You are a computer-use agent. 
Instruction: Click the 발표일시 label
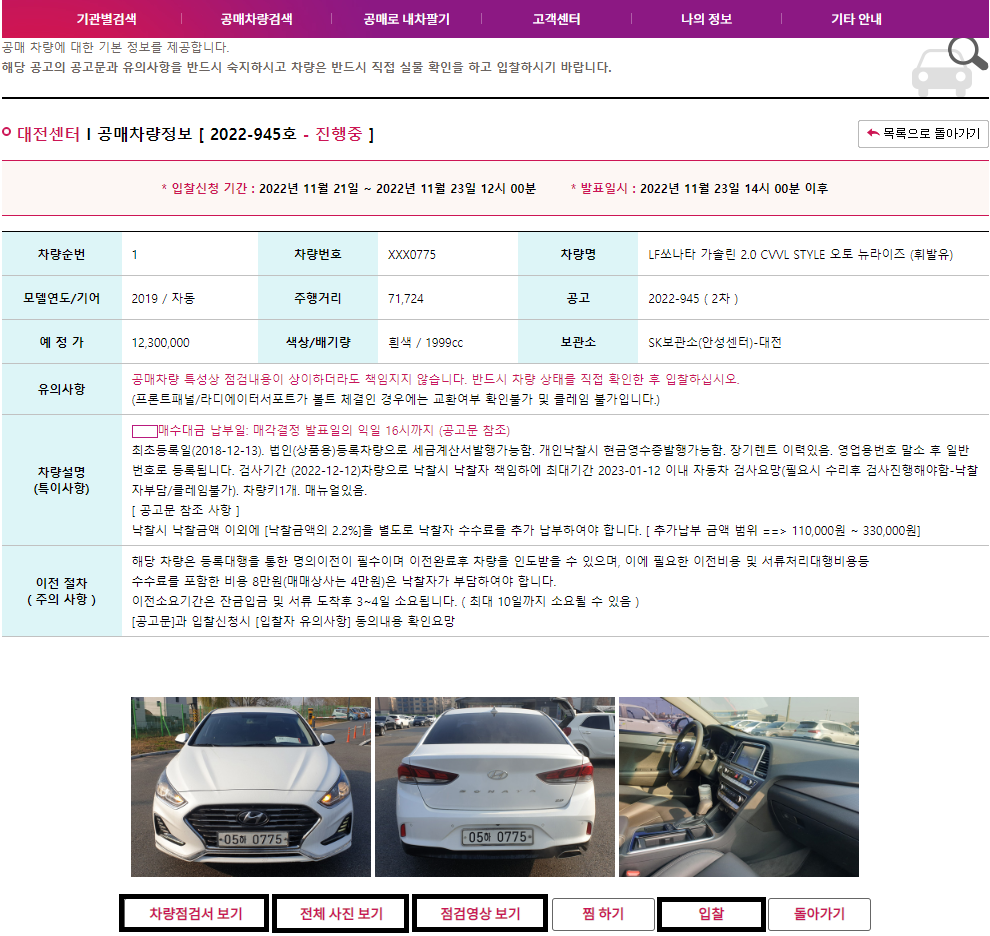[604, 188]
